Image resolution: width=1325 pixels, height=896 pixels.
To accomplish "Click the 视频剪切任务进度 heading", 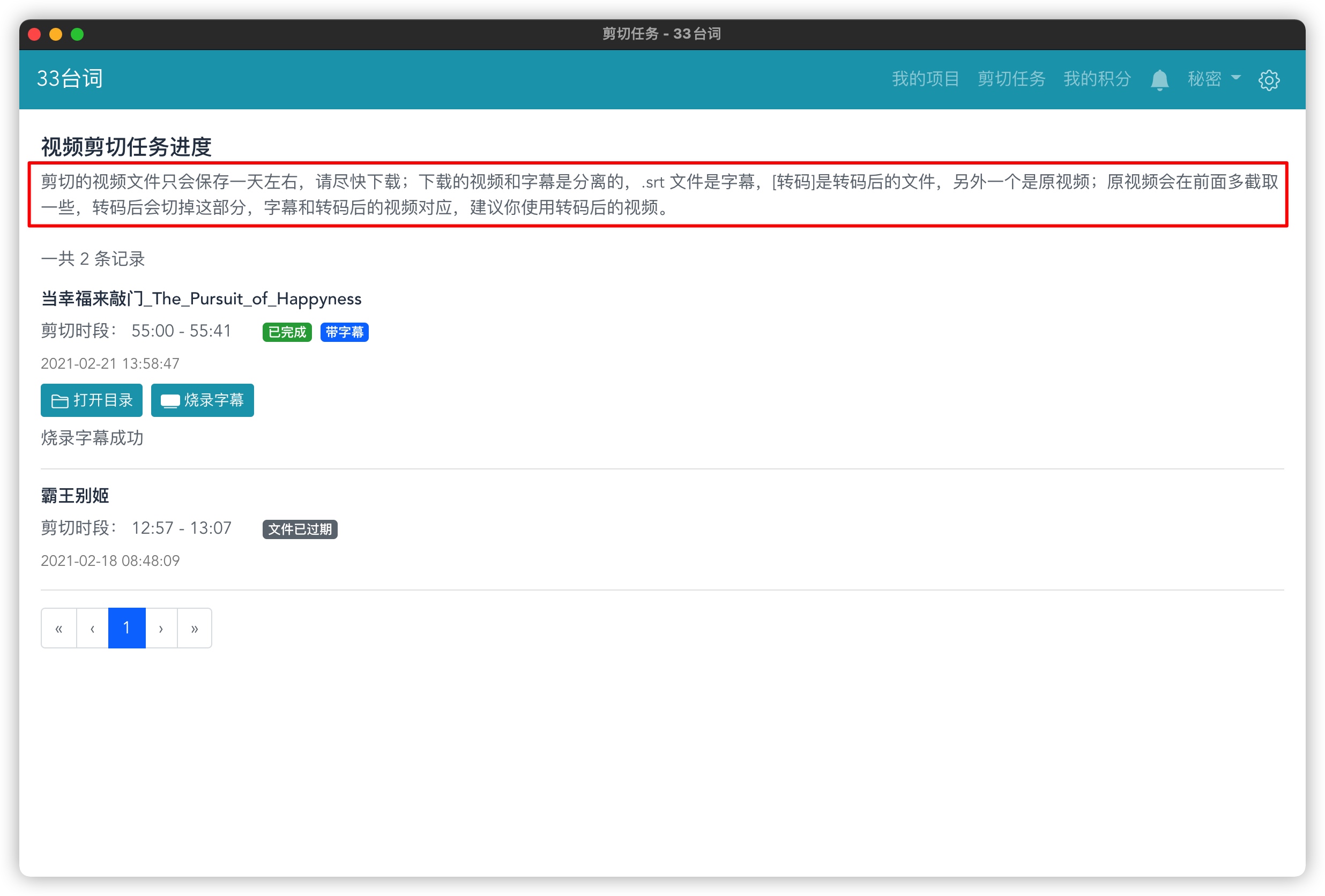I will tap(126, 147).
